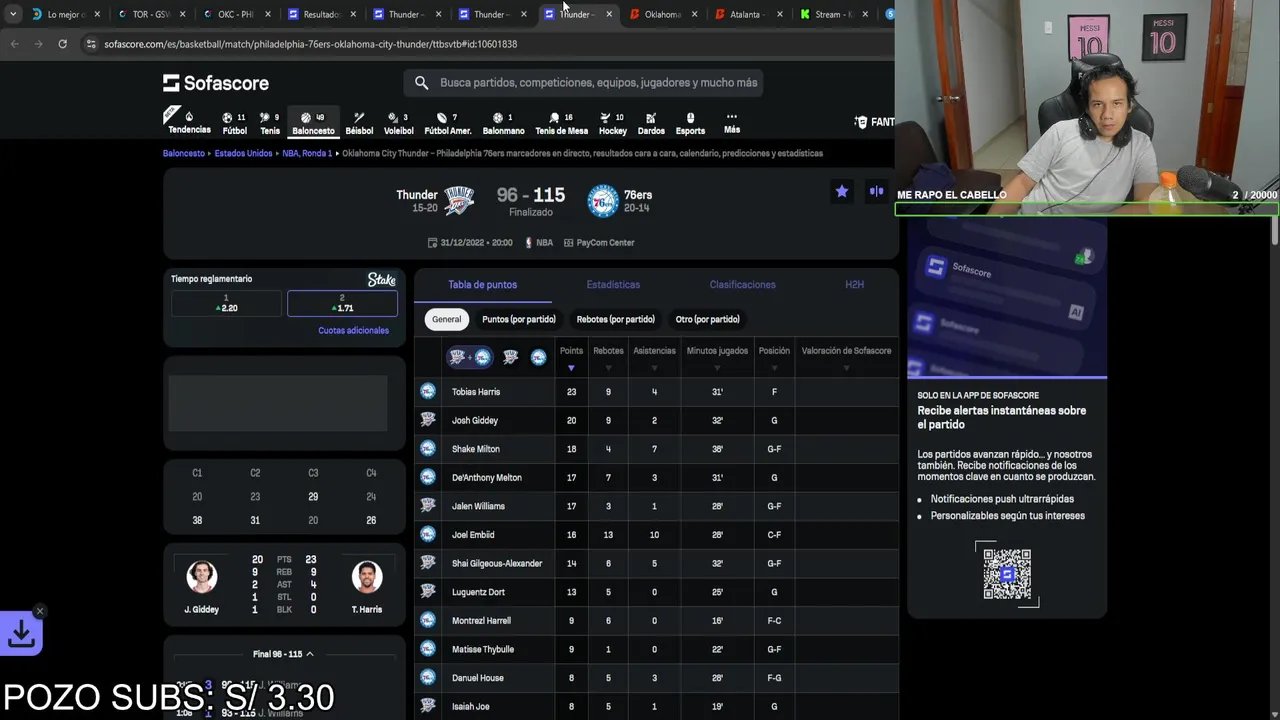This screenshot has height=720, width=1280.
Task: Show both teams in player table
Action: coord(469,357)
